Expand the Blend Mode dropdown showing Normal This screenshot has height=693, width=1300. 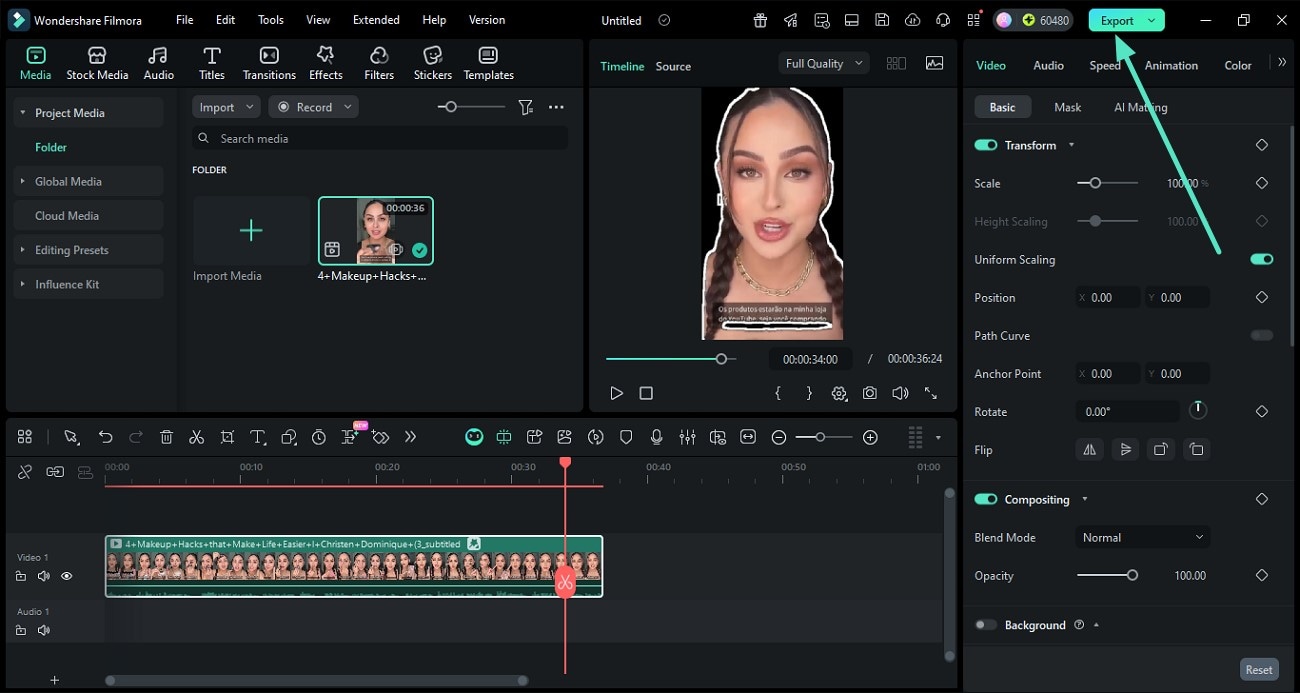coord(1142,537)
